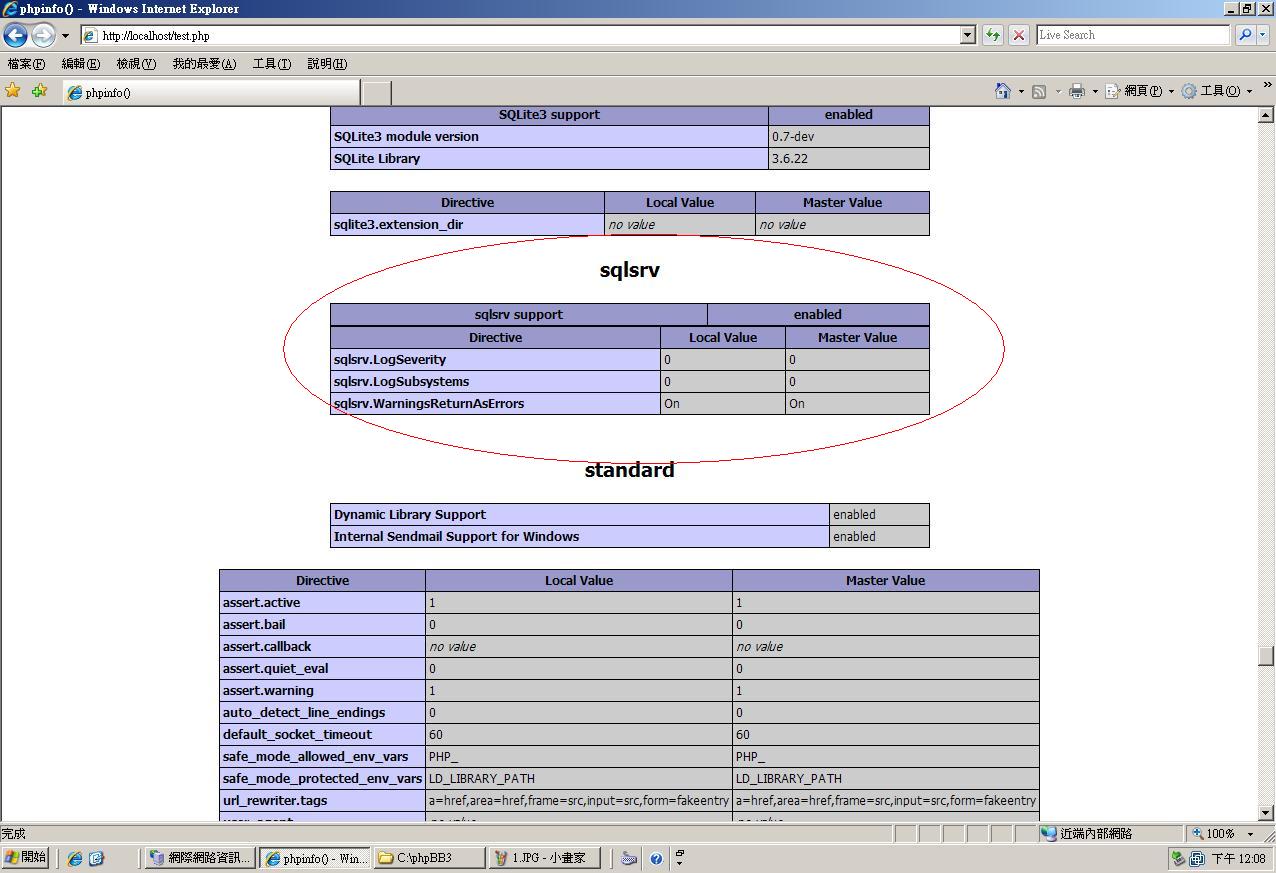This screenshot has height=873, width=1276.
Task: Click the sqlsrv support header cell
Action: click(518, 314)
